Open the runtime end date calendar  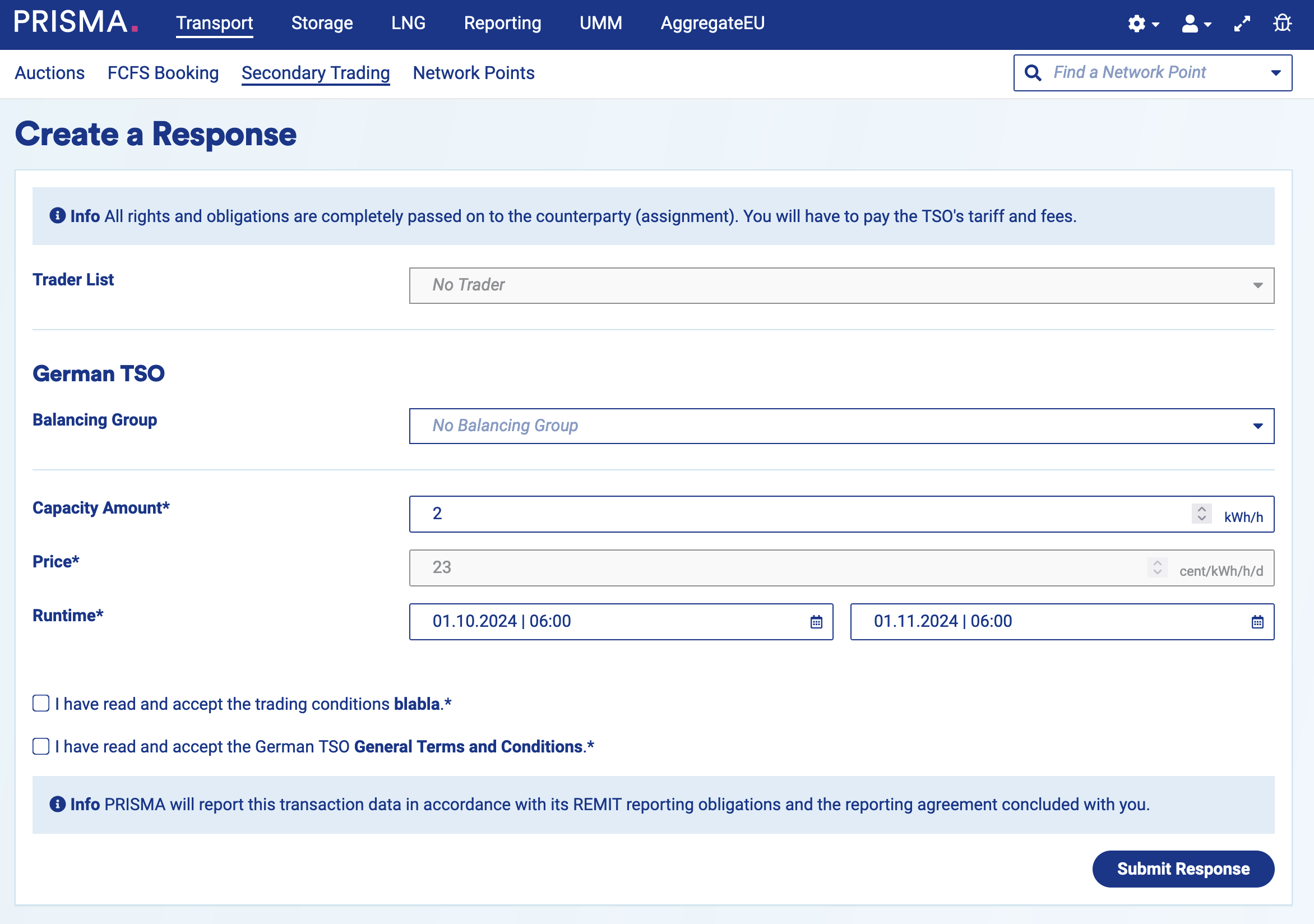[x=1257, y=622]
